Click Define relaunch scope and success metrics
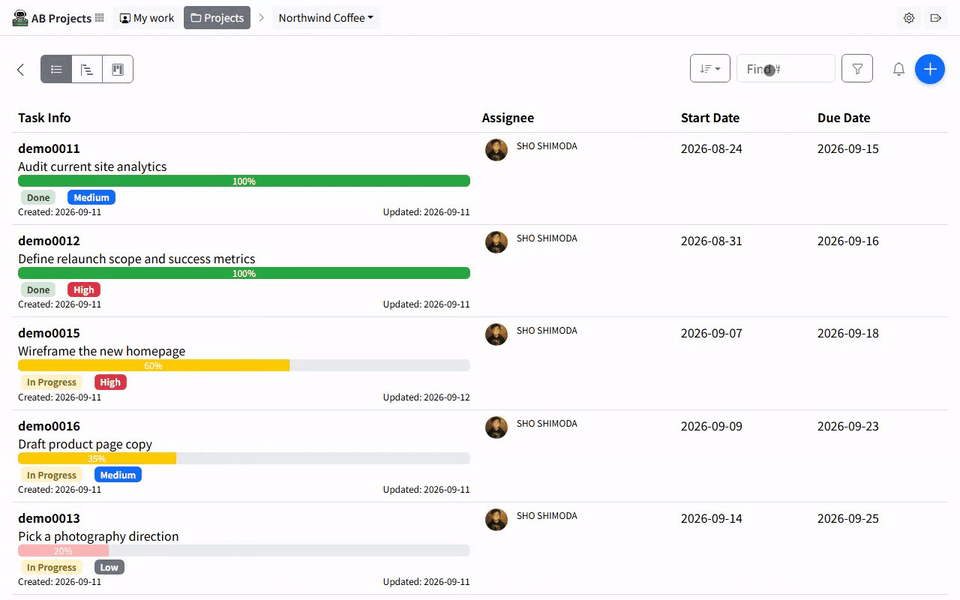The image size is (960, 600). click(x=137, y=259)
